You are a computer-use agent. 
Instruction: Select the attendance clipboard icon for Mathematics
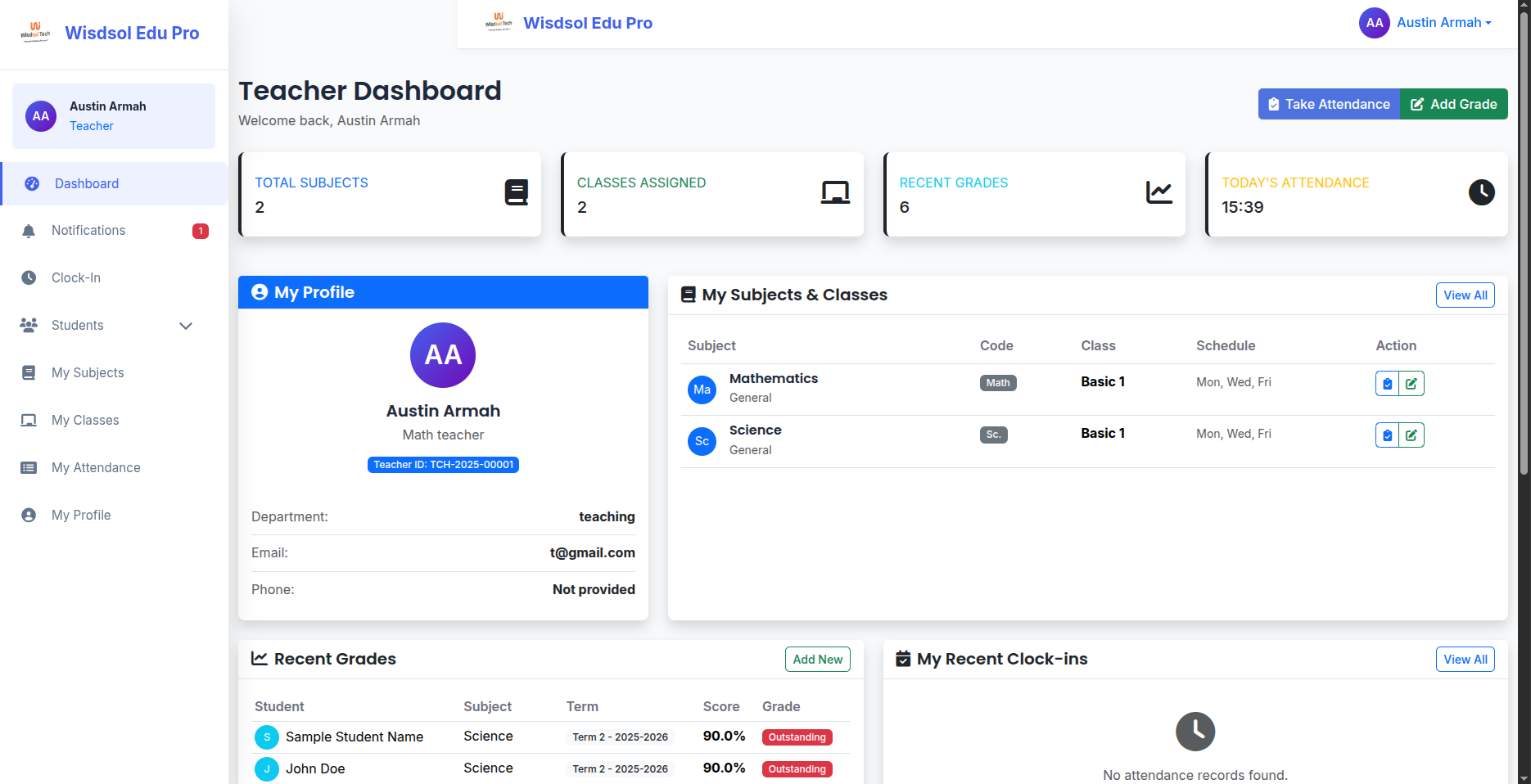click(1387, 383)
